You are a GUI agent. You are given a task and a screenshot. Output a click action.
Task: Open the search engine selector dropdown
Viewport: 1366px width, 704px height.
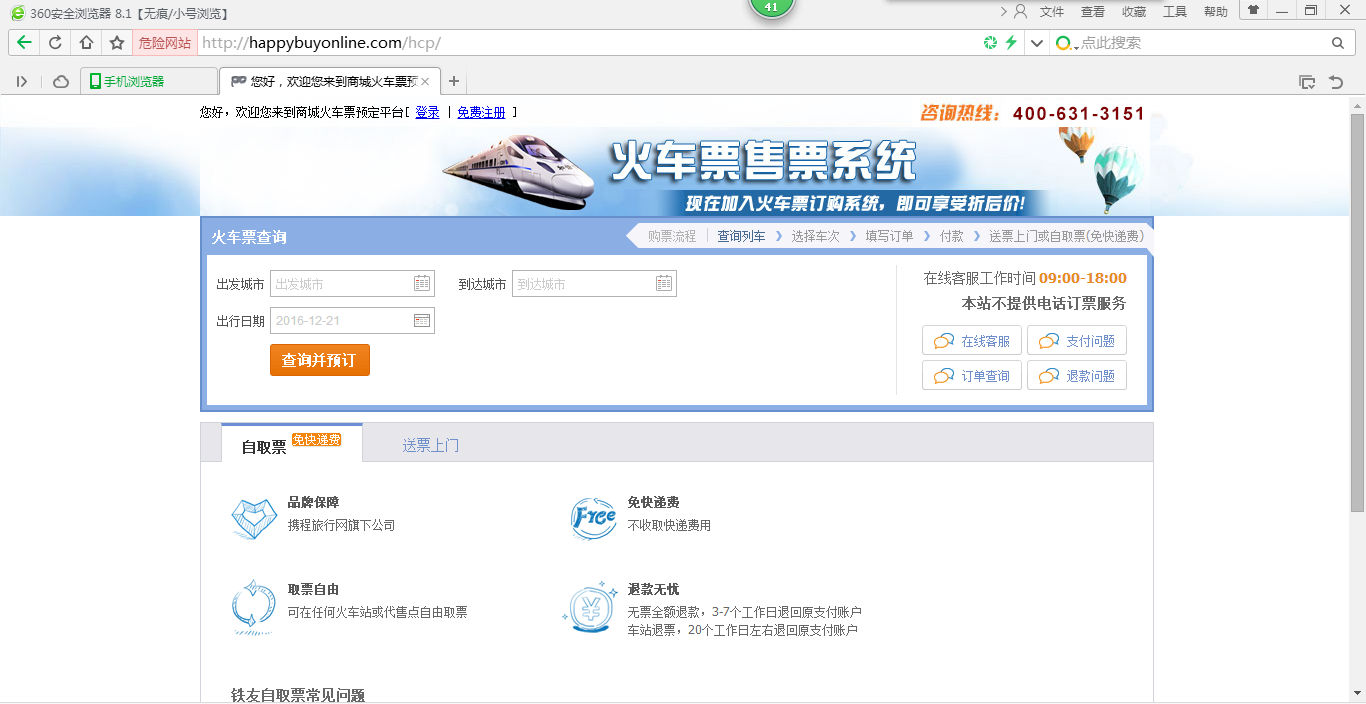[1067, 43]
